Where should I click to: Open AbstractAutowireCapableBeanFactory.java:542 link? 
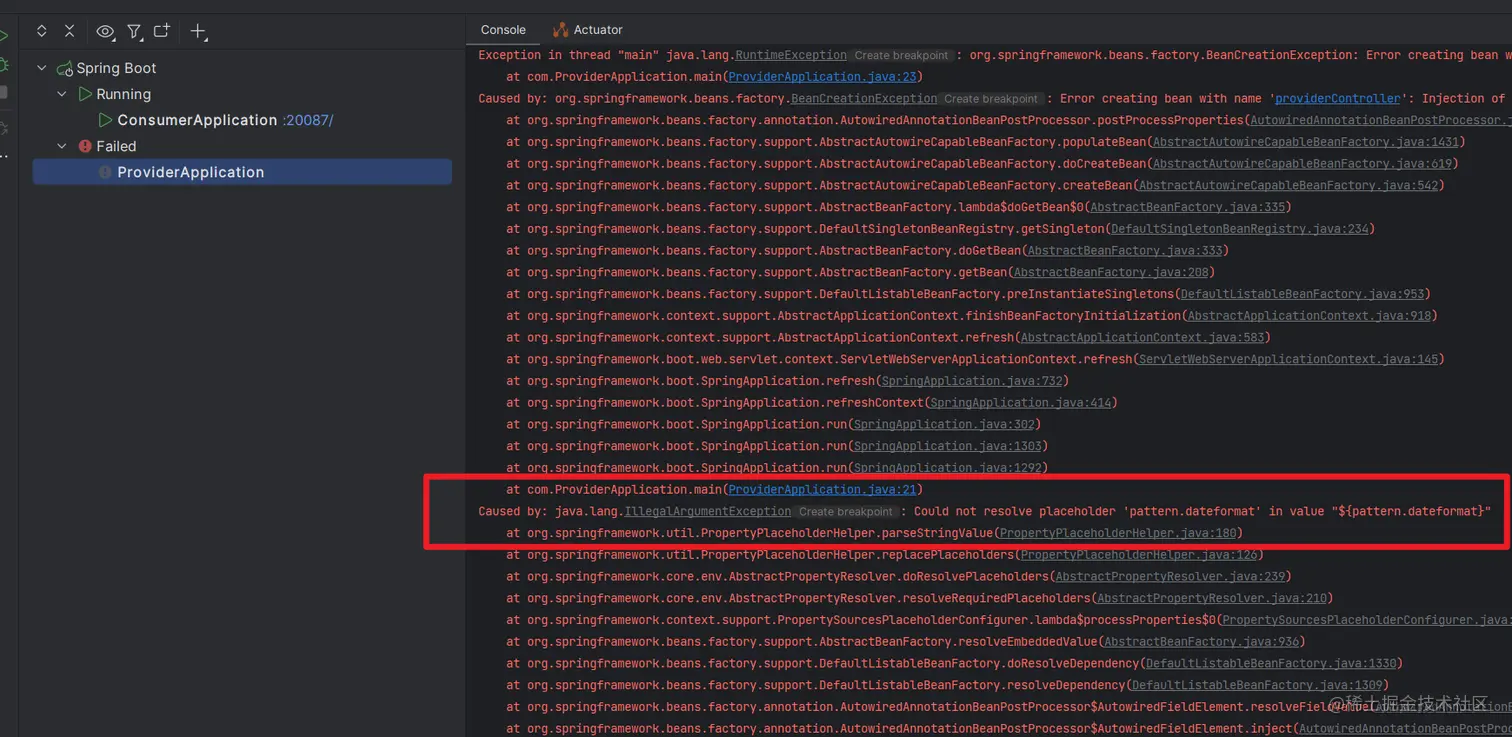(x=1288, y=186)
